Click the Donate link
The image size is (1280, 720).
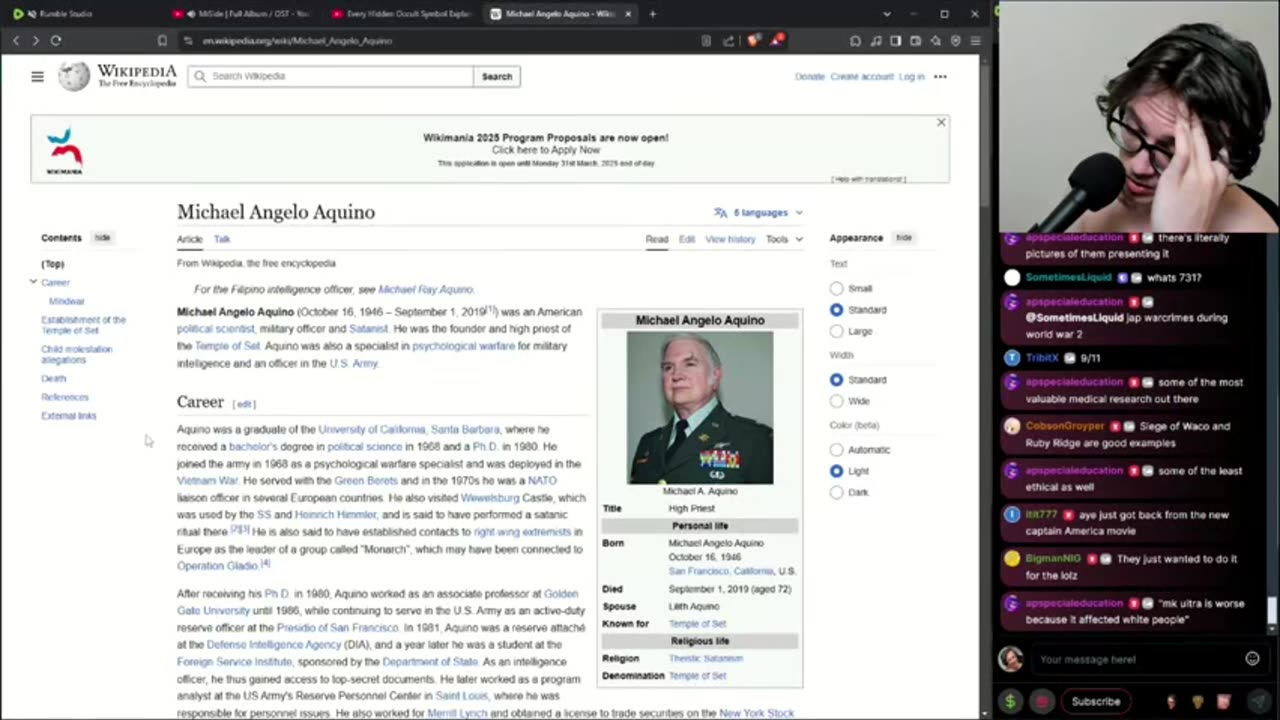[x=810, y=76]
